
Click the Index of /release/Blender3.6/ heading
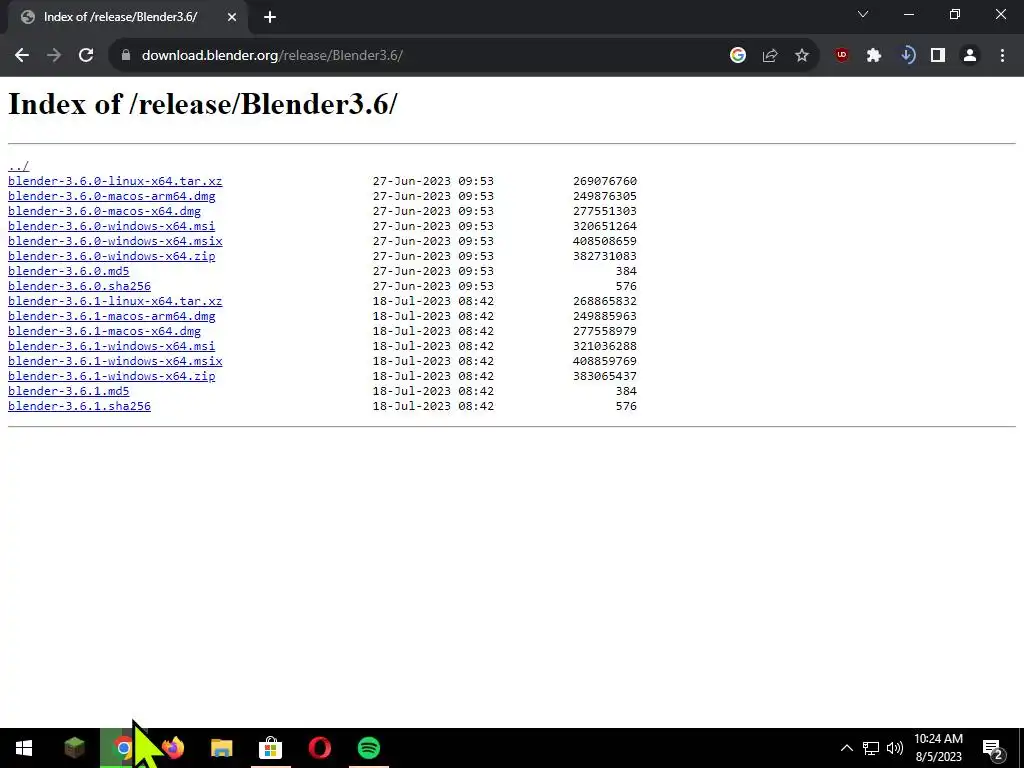[x=202, y=104]
